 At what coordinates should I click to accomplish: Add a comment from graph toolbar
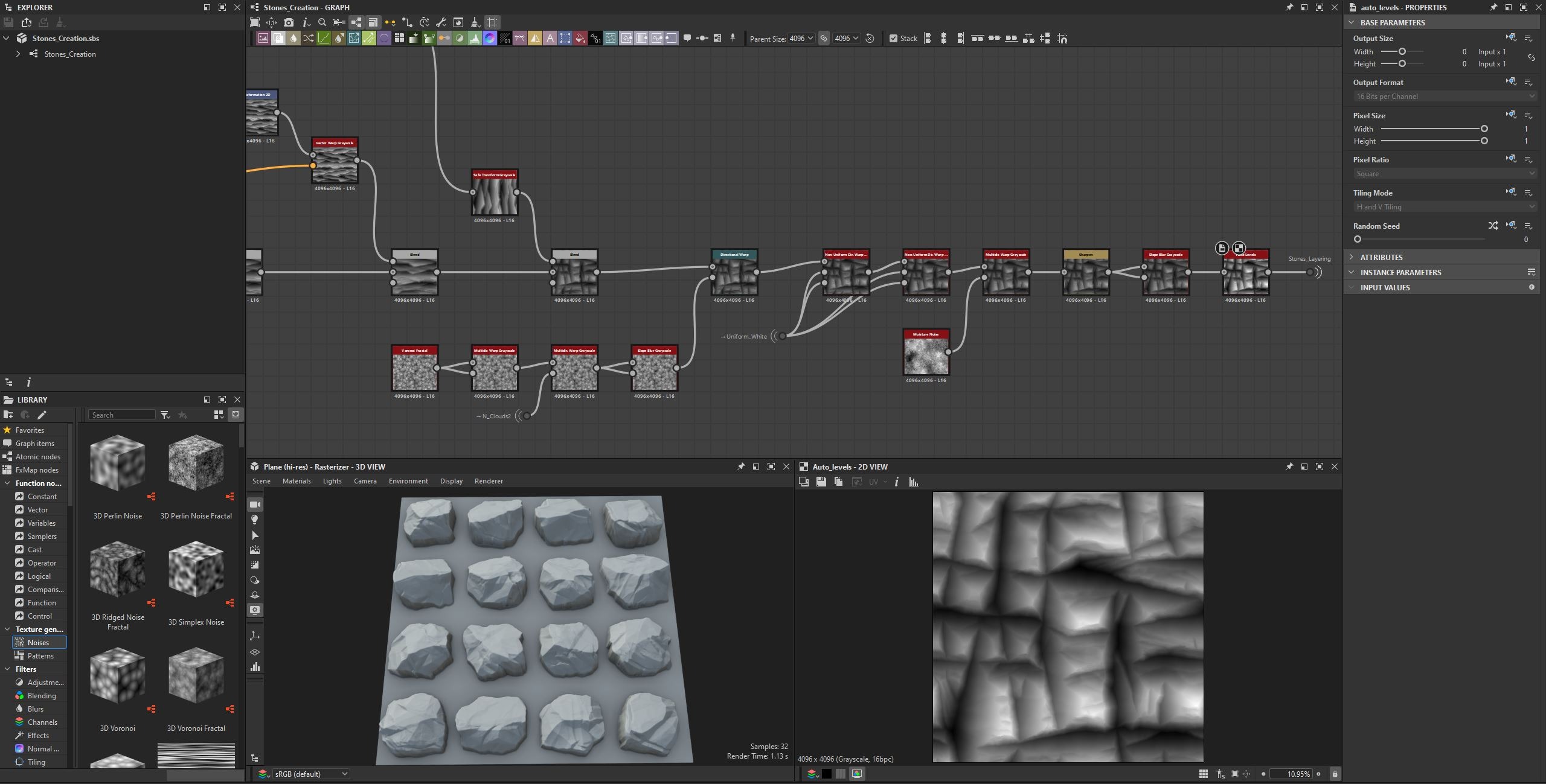click(687, 38)
